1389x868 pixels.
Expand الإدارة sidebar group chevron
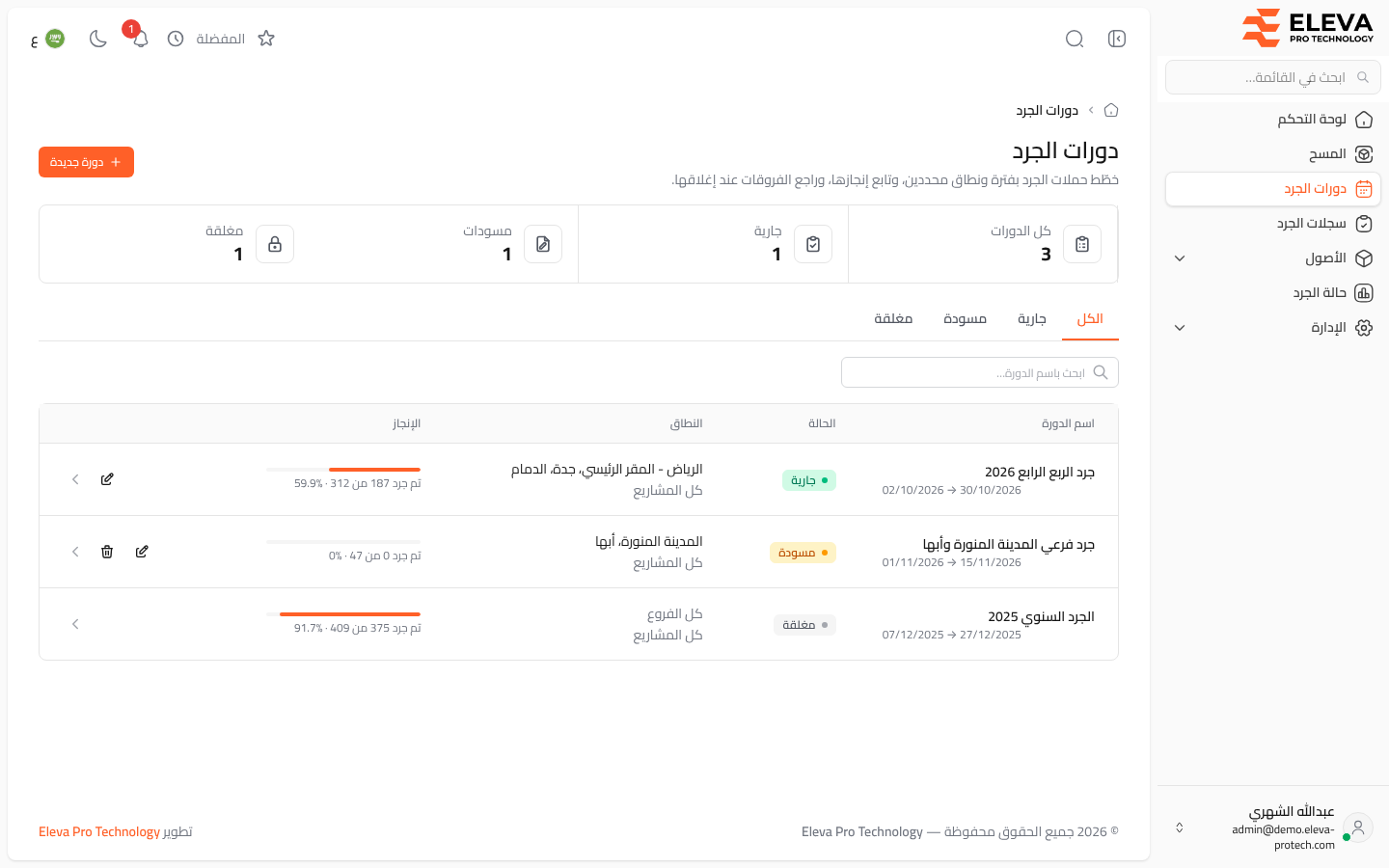(x=1180, y=328)
